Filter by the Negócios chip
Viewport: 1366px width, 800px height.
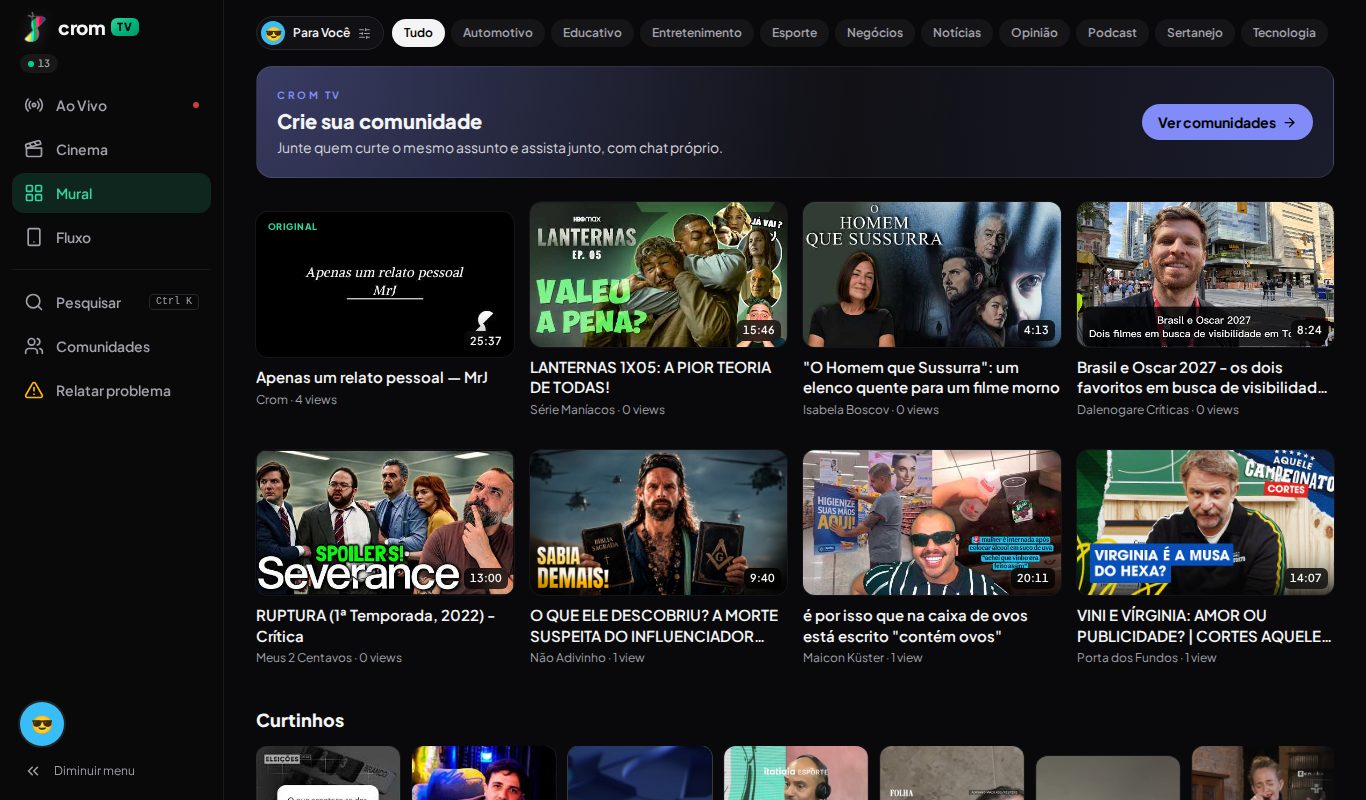click(x=875, y=33)
